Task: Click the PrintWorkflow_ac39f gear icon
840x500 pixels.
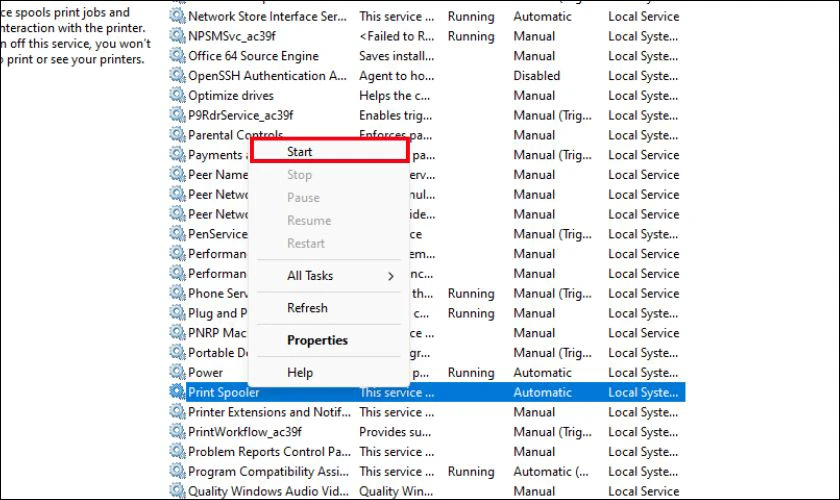Action: pos(177,431)
